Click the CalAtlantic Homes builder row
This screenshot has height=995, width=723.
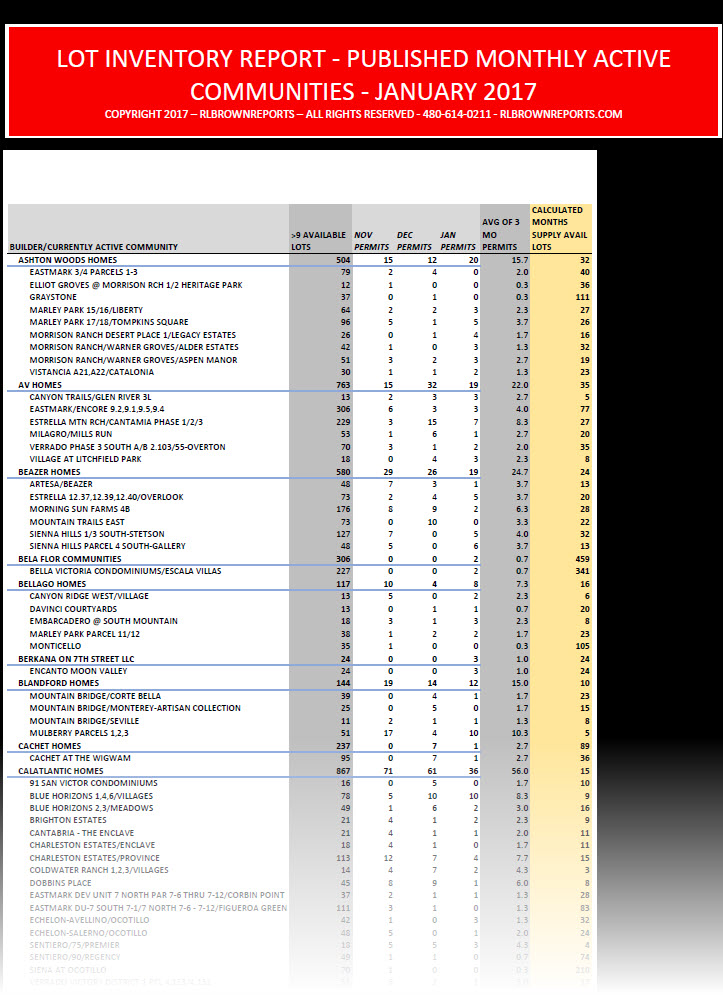click(x=60, y=771)
